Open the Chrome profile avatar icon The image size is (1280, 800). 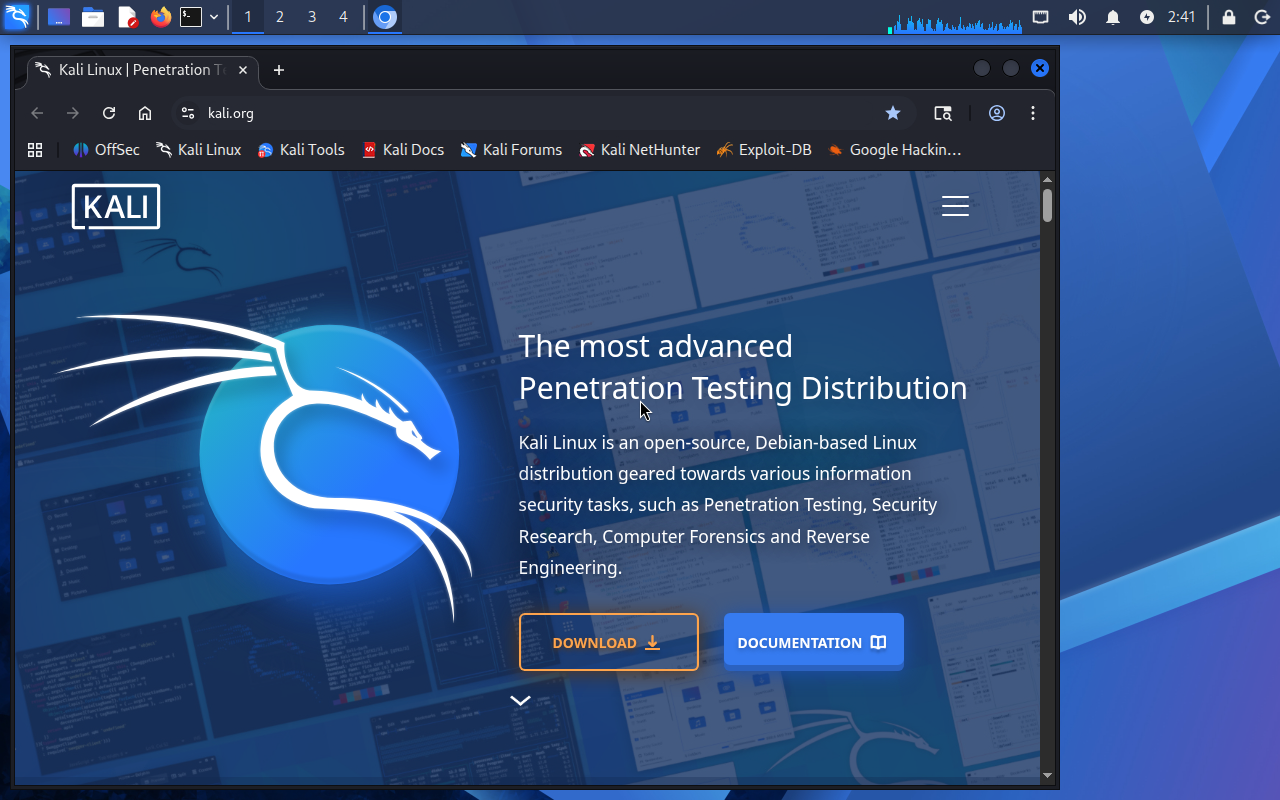click(997, 113)
